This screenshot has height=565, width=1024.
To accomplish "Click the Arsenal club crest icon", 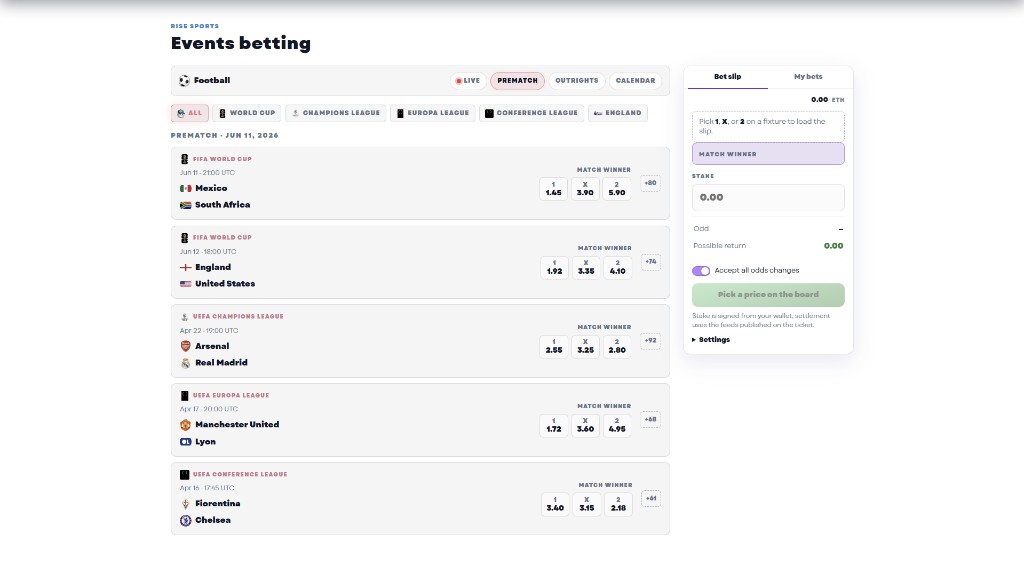I will (185, 346).
